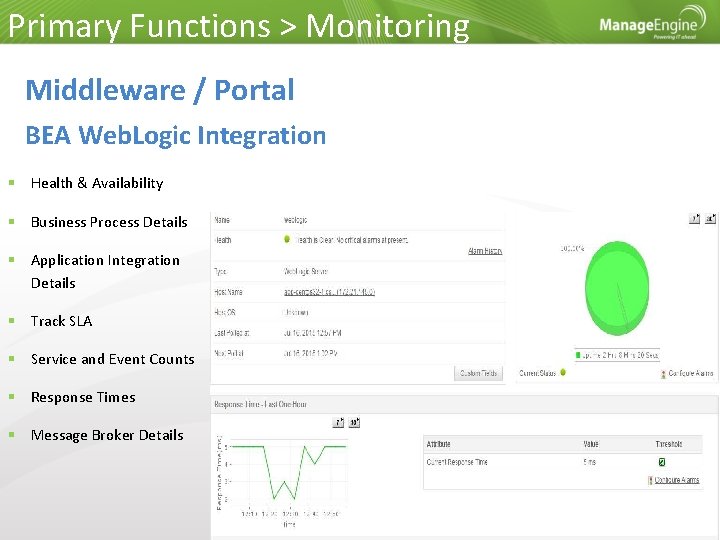Click the Uptime duration legend text
Image resolution: width=720 pixels, height=540 pixels.
click(x=620, y=355)
